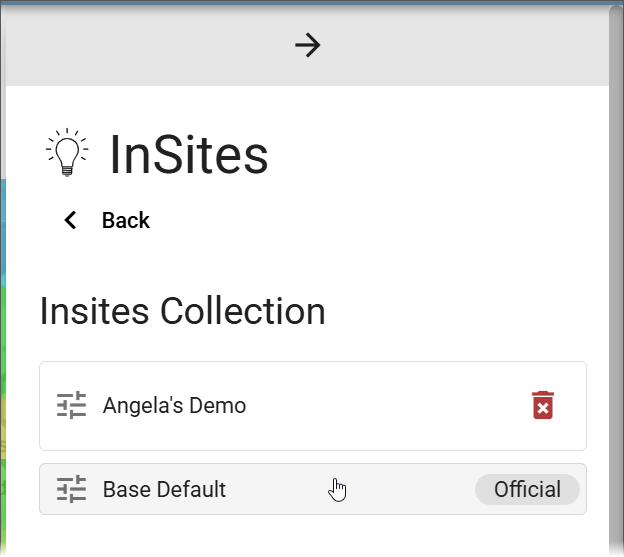
Task: Delete Angela's Demo with the red trash icon
Action: (543, 405)
